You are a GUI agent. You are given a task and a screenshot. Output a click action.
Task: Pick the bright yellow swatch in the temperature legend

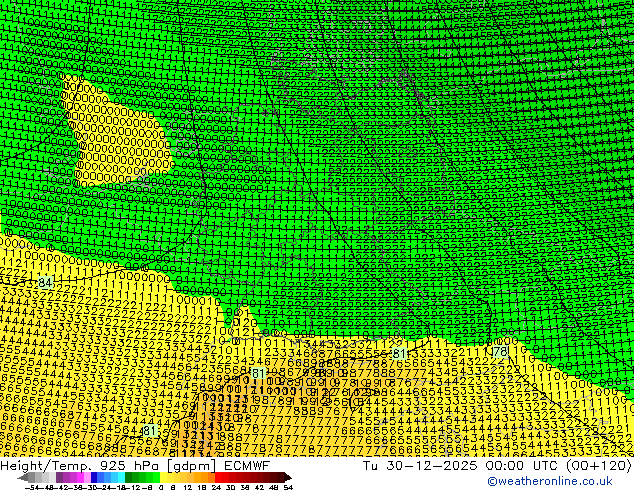[163, 477]
